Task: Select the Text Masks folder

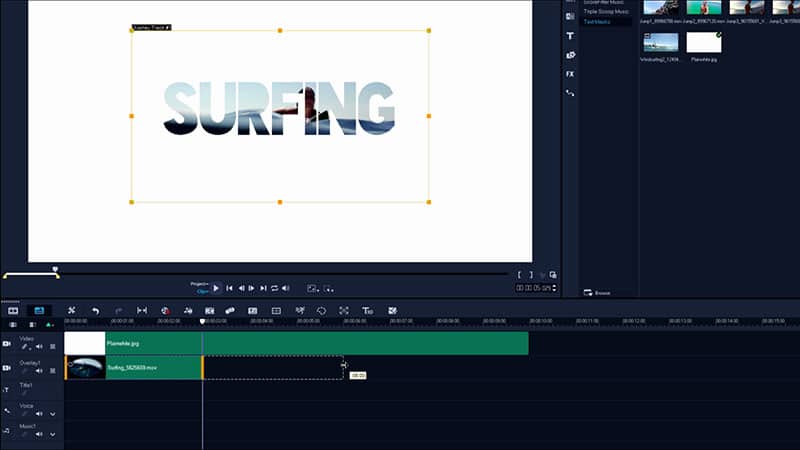Action: tap(597, 22)
